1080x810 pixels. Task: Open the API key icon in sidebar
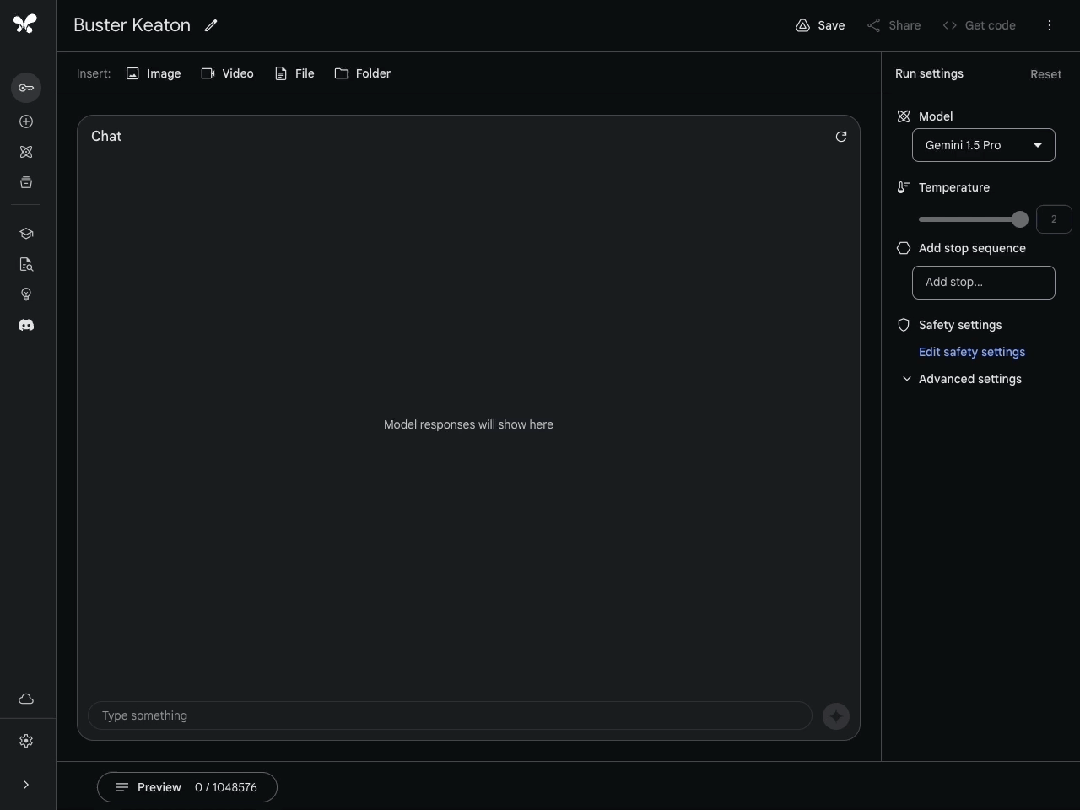26,87
